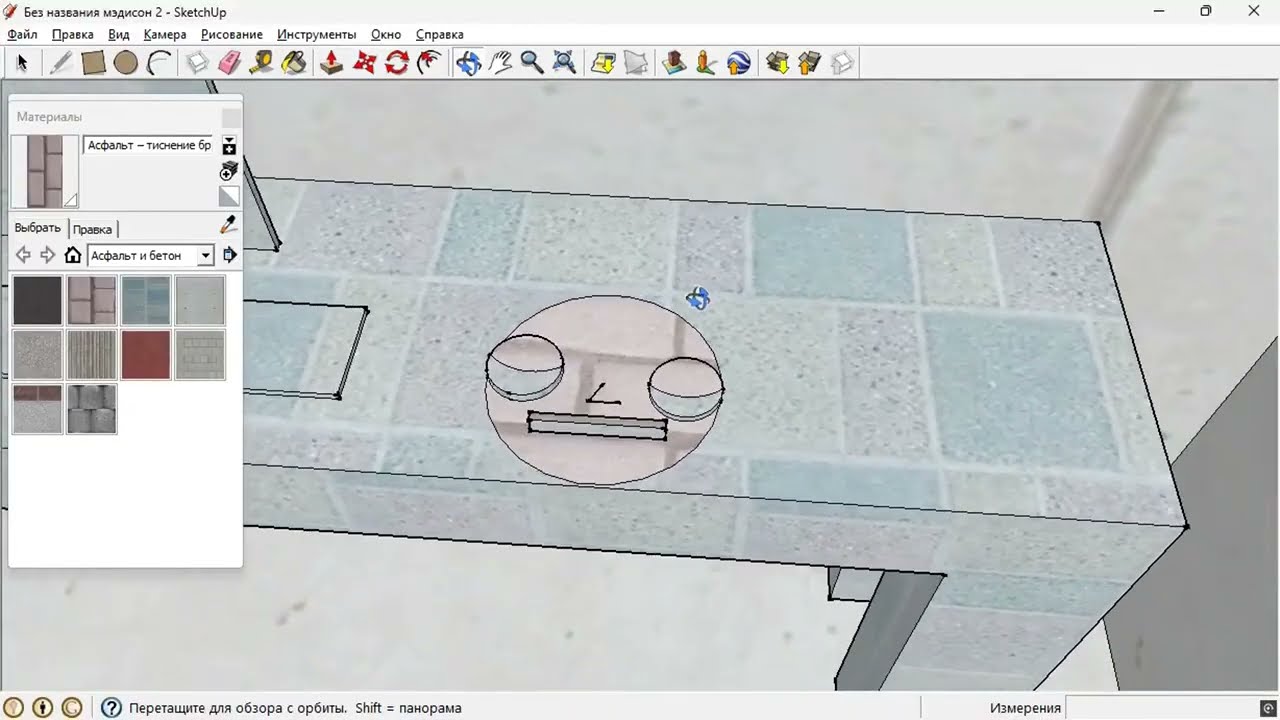Image resolution: width=1280 pixels, height=720 pixels.
Task: Switch to the Правка tab
Action: click(92, 229)
